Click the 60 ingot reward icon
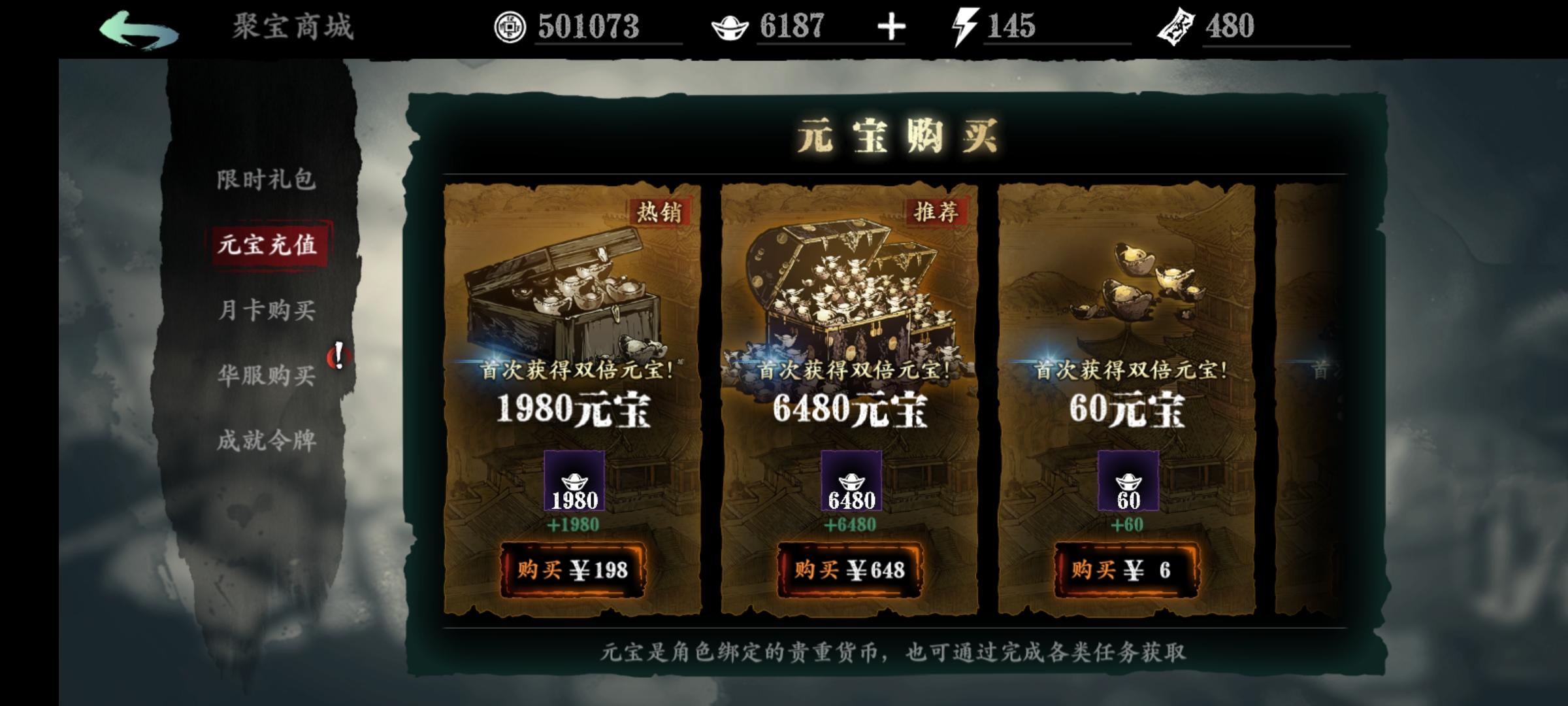 (x=1128, y=481)
